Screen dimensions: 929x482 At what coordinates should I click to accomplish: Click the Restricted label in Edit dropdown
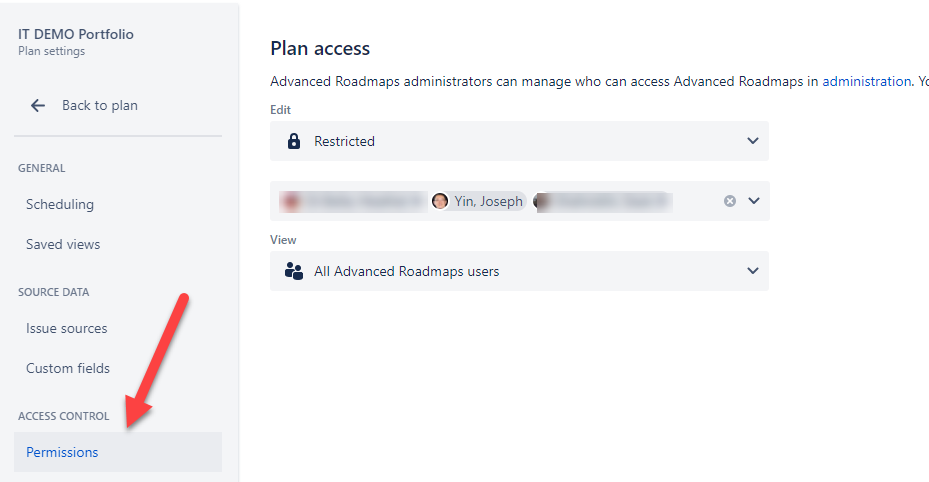[344, 141]
